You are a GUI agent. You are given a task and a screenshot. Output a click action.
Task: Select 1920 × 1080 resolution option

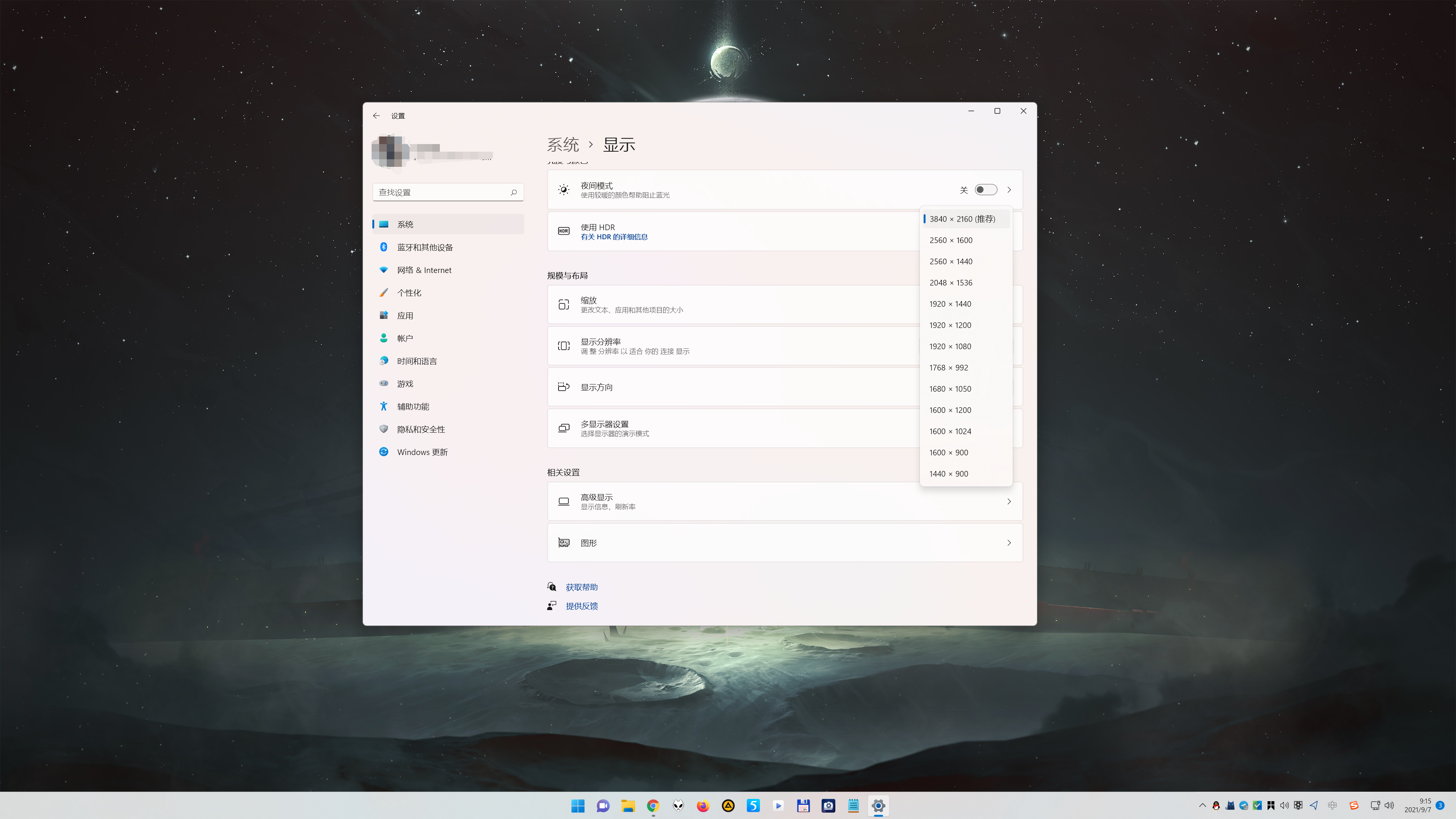[950, 347]
